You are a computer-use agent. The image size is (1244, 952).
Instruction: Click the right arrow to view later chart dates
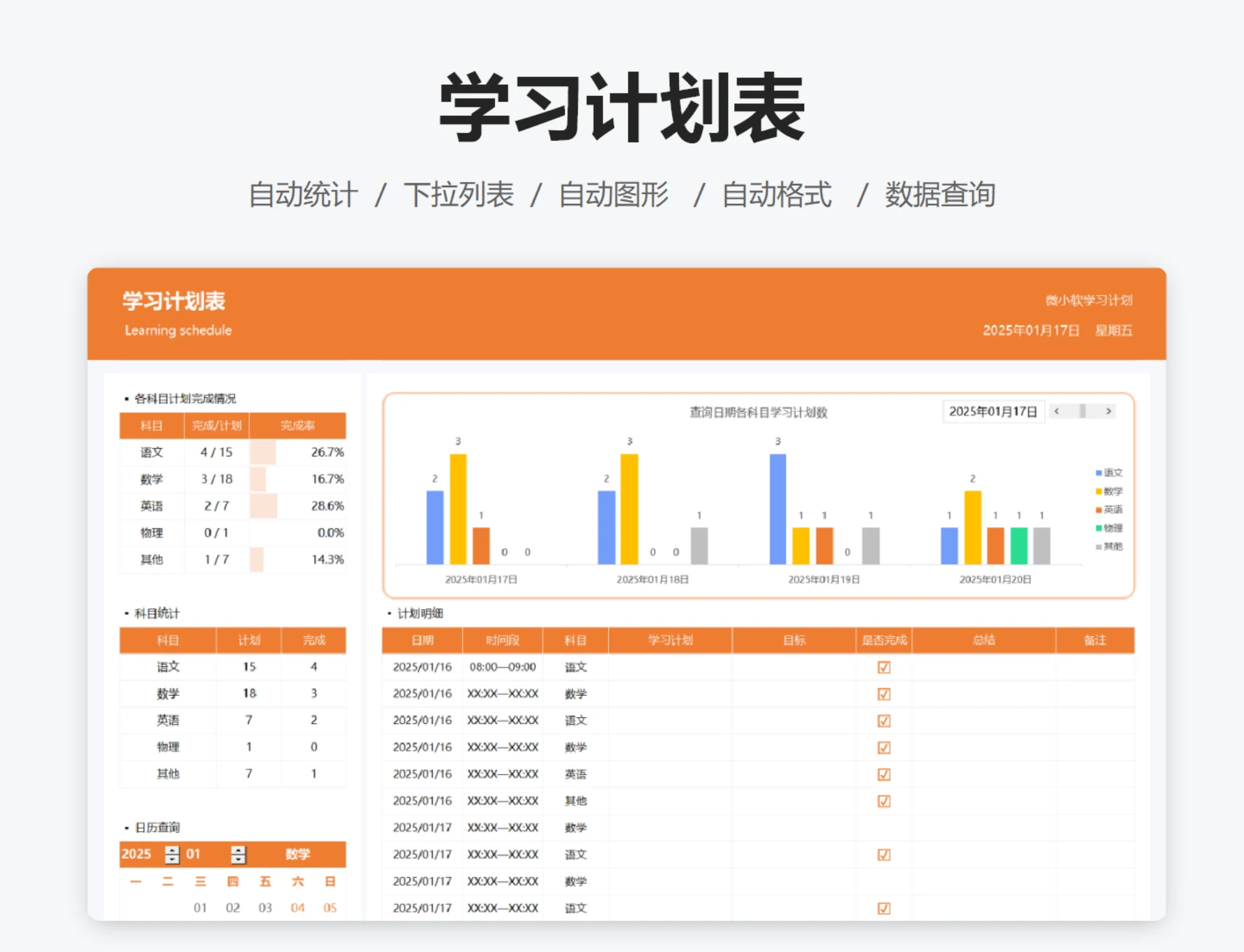(1109, 411)
